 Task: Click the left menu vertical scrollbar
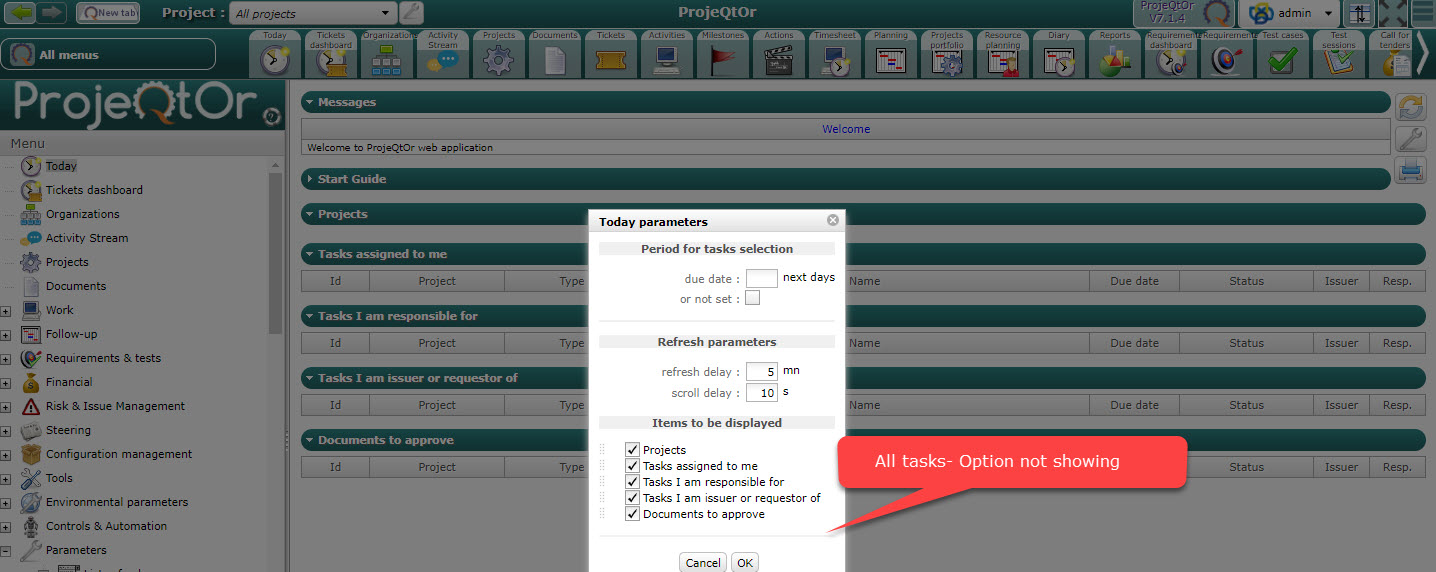pos(277,250)
